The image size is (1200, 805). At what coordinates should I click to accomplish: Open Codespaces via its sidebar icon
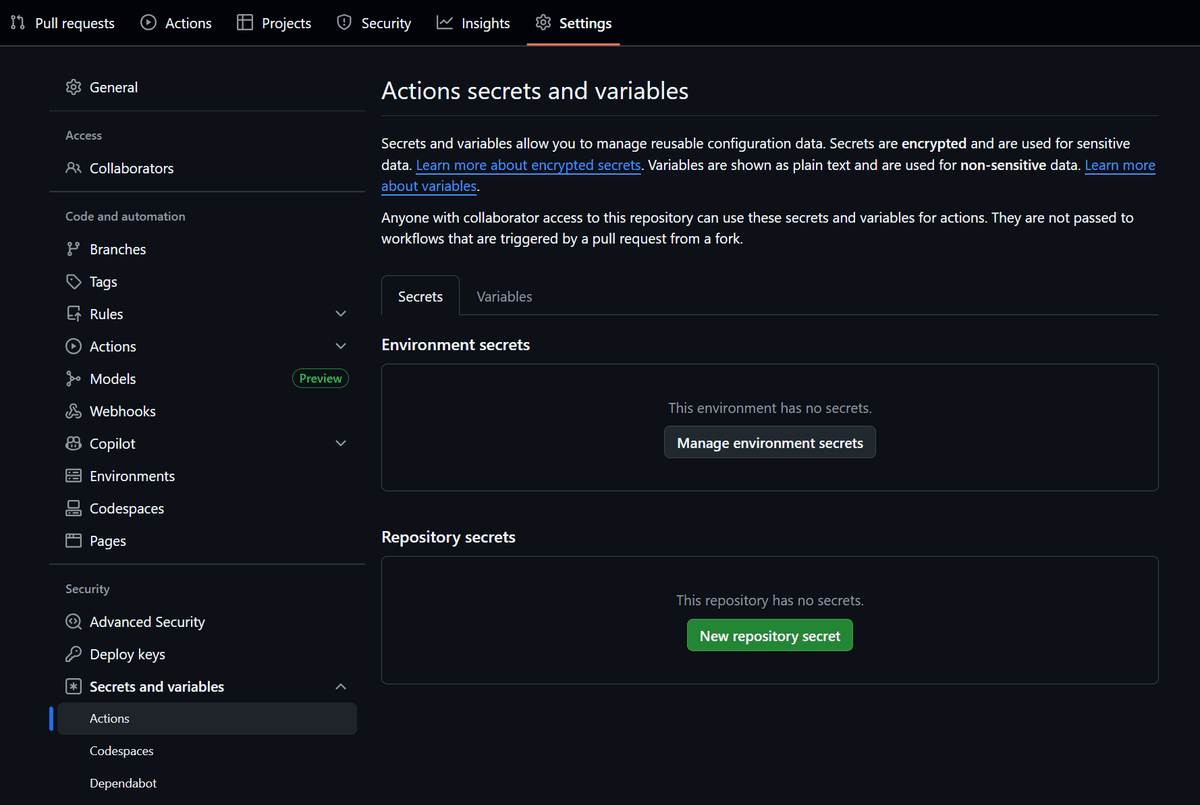pos(73,508)
